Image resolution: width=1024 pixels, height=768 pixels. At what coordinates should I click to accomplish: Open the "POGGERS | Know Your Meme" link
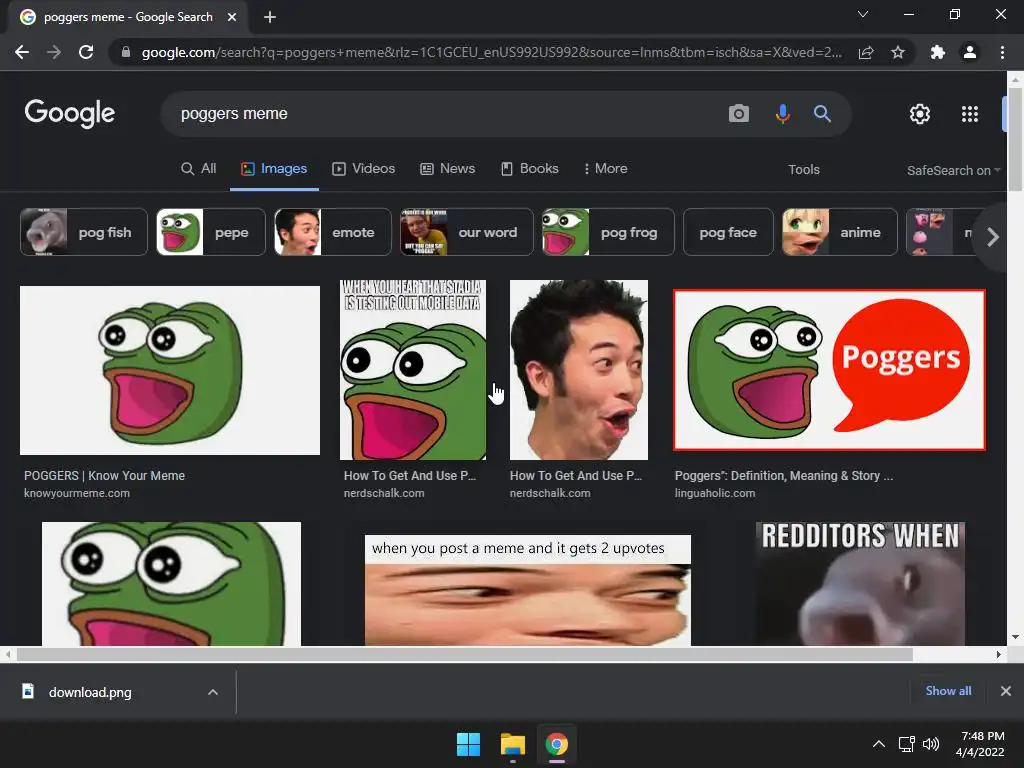(x=104, y=475)
